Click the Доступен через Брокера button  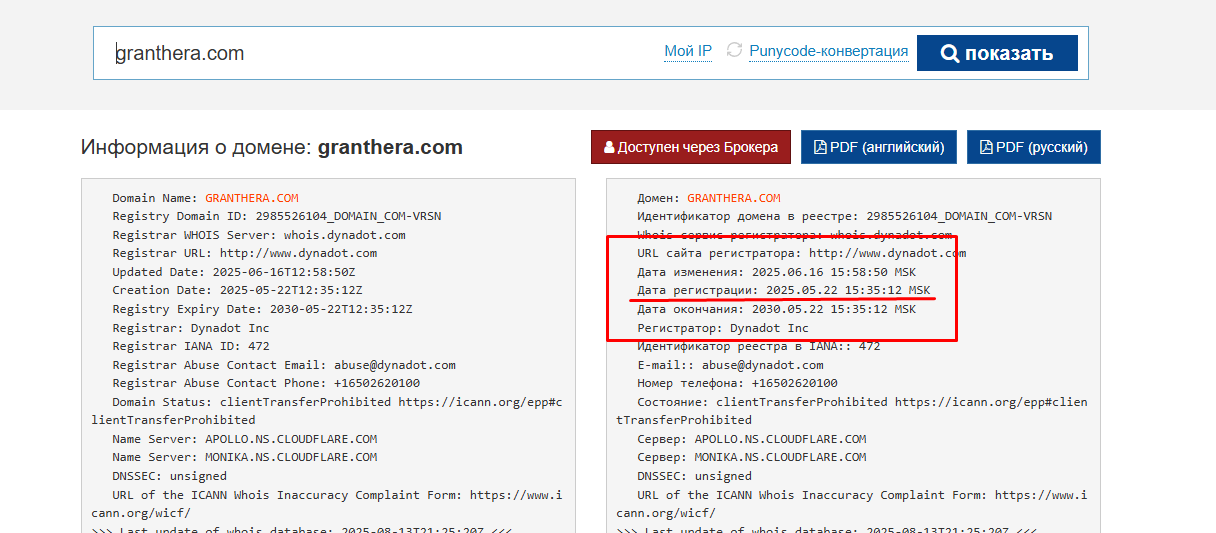pyautogui.click(x=691, y=147)
